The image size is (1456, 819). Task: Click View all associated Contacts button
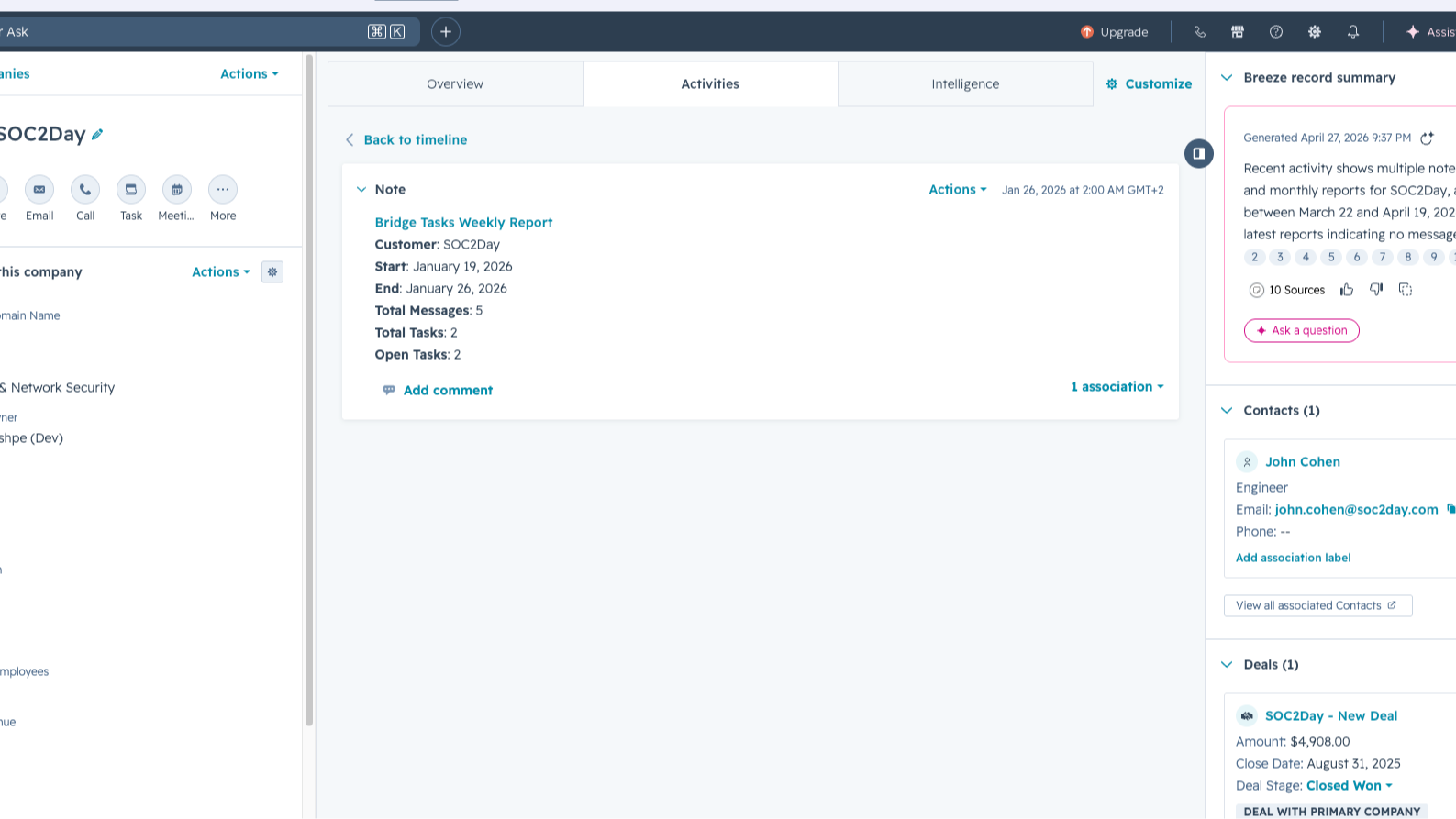1317,605
